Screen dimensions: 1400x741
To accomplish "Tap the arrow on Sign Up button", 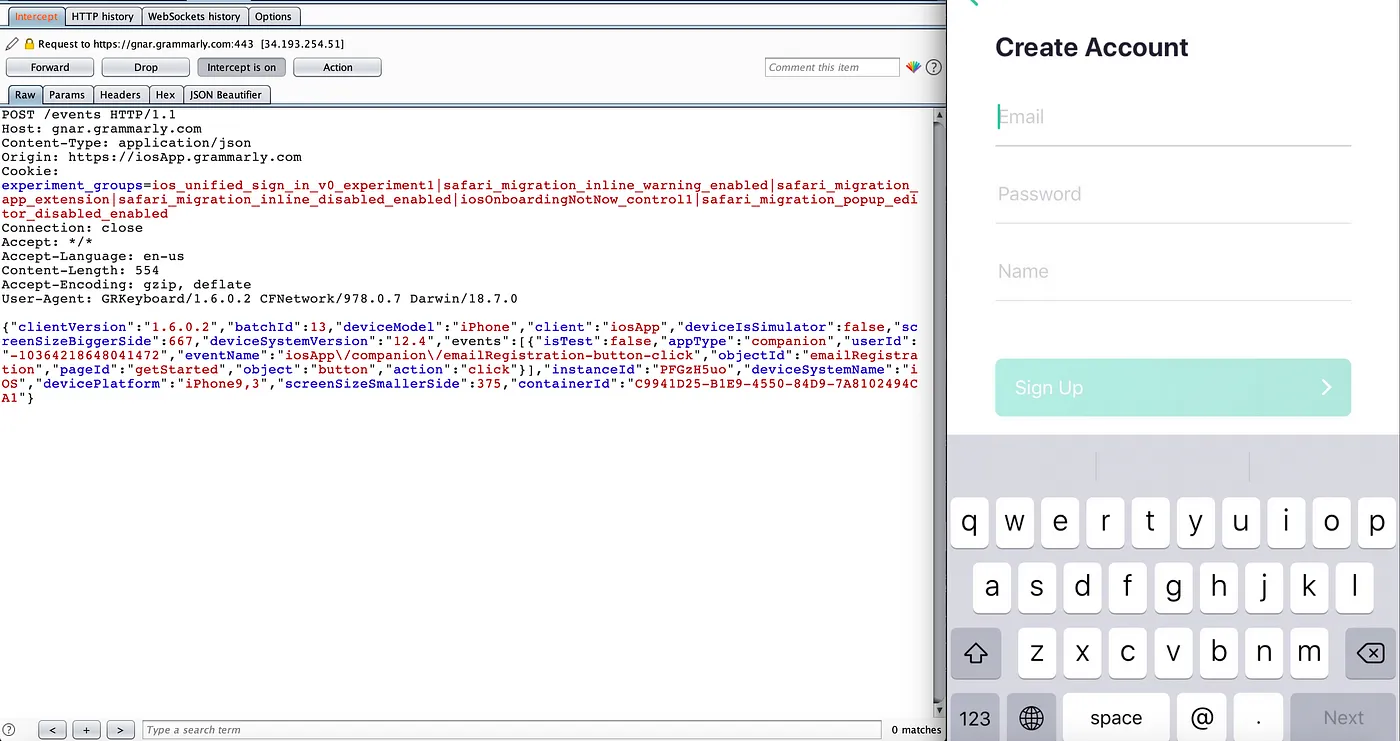I will [x=1326, y=387].
